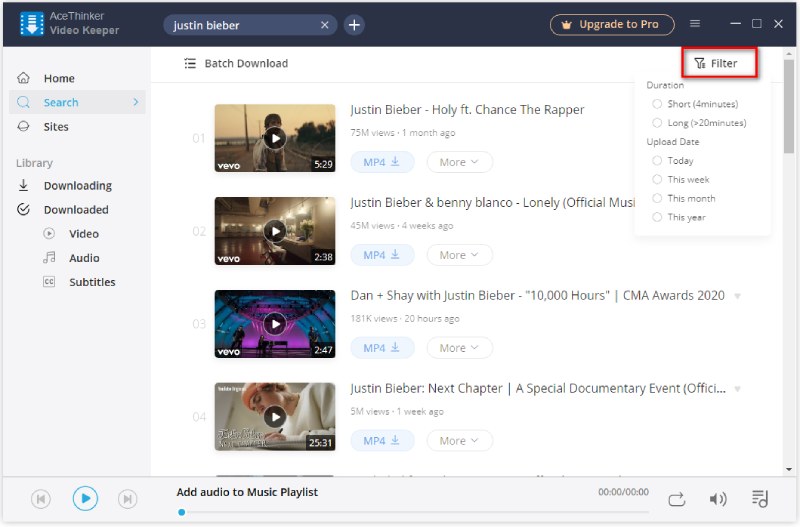Click the Downloading arrow icon
The width and height of the screenshot is (800, 527).
click(23, 185)
